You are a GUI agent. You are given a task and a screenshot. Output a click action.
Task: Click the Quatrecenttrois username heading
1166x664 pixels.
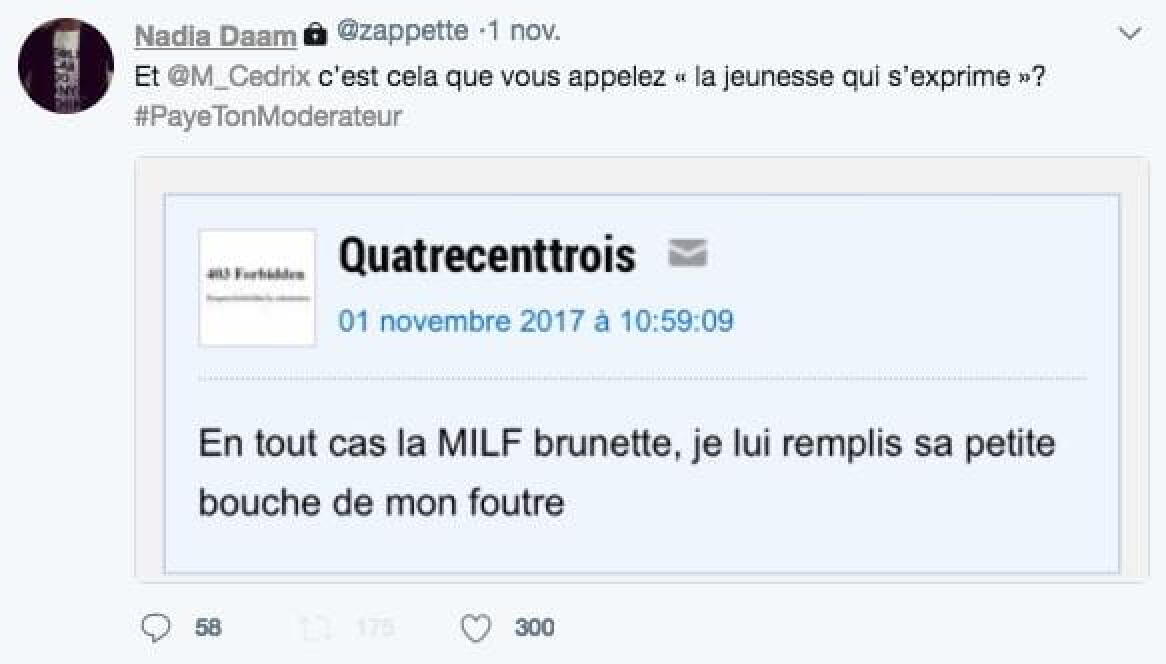tap(487, 256)
